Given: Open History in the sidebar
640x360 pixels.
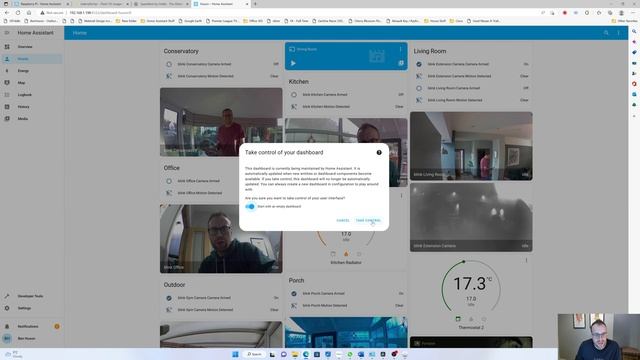Looking at the screenshot, I should (x=32, y=107).
